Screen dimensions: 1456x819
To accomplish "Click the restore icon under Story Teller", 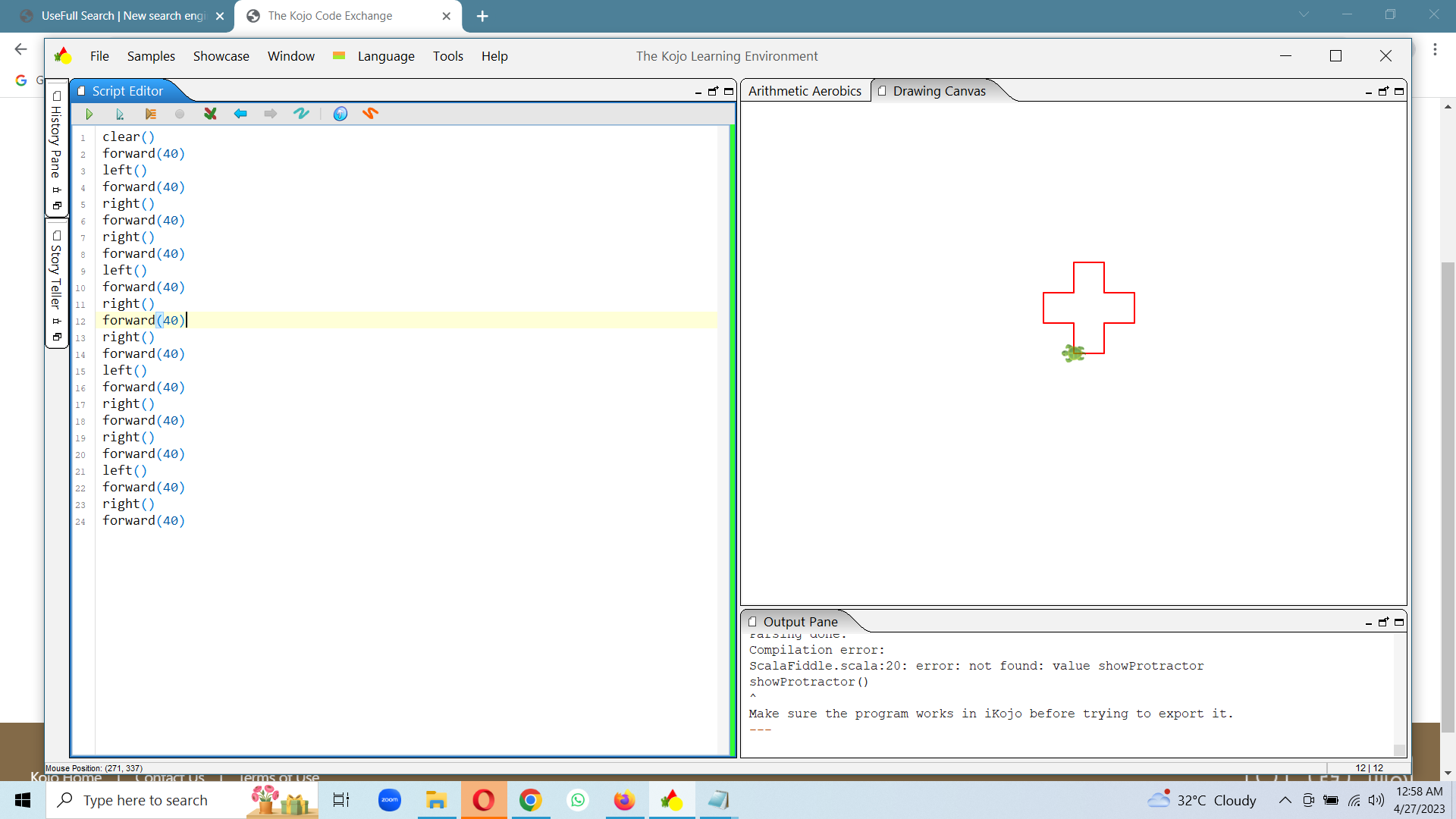I will [x=57, y=337].
